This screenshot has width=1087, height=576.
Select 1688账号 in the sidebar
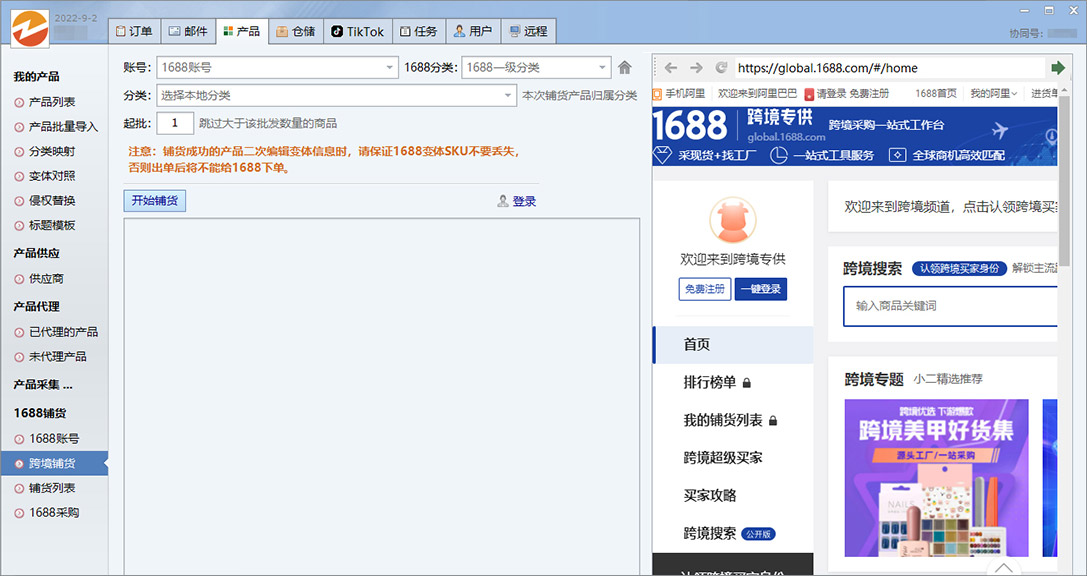click(54, 439)
